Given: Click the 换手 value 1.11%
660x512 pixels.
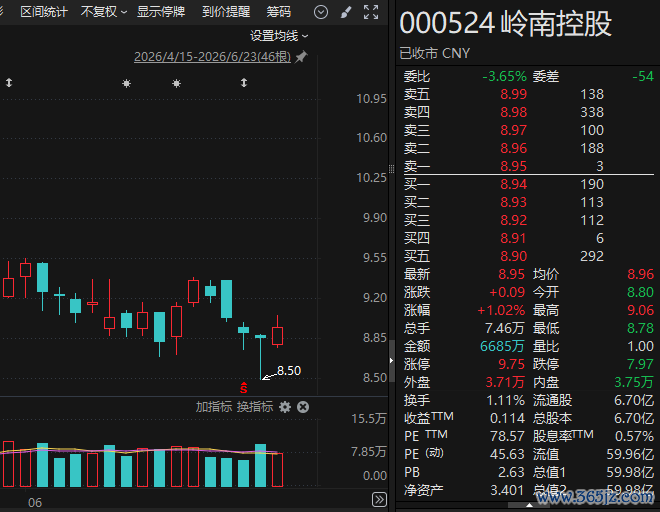Looking at the screenshot, I should pyautogui.click(x=506, y=400).
